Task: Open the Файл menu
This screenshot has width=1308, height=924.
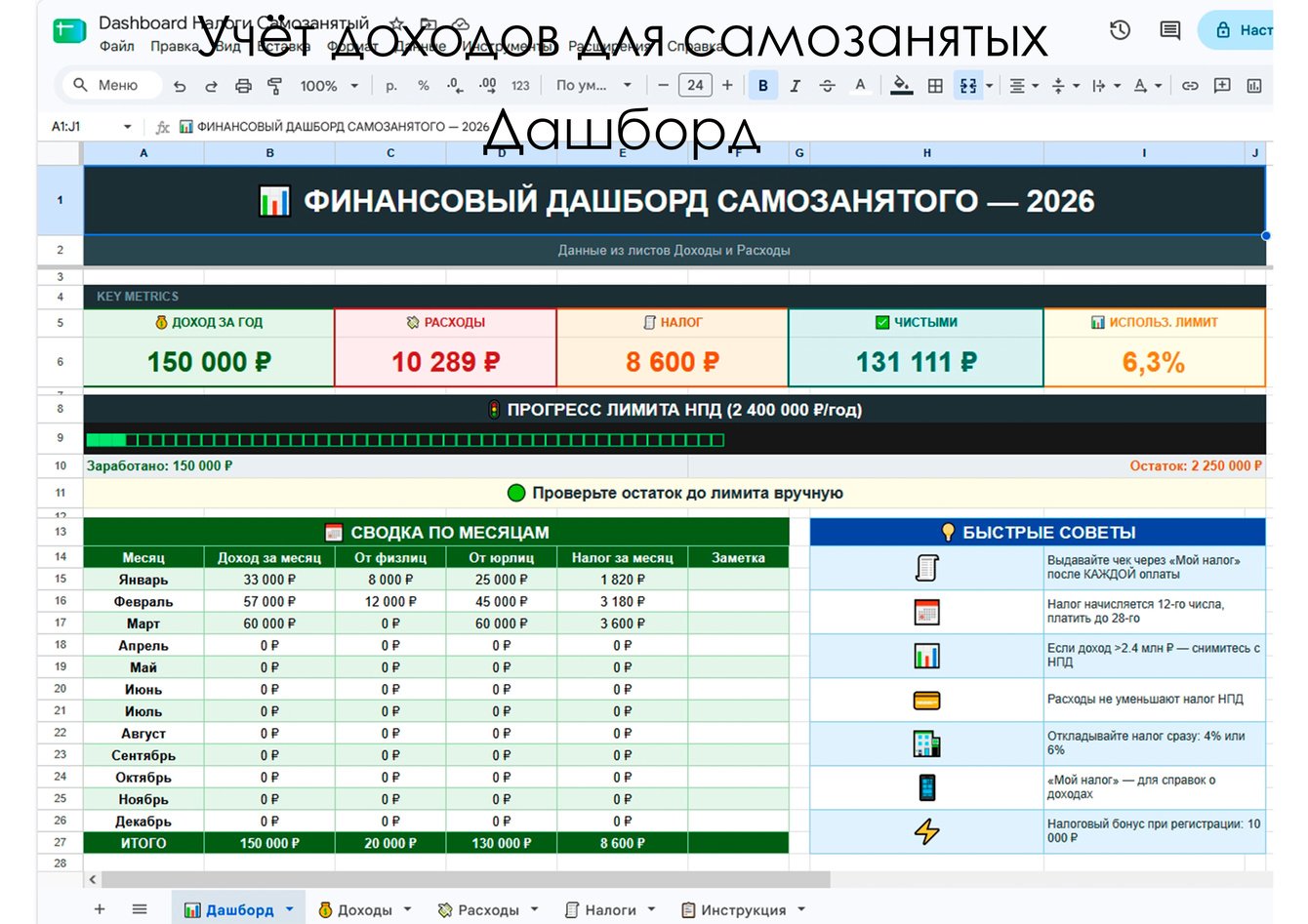Action: tap(116, 46)
